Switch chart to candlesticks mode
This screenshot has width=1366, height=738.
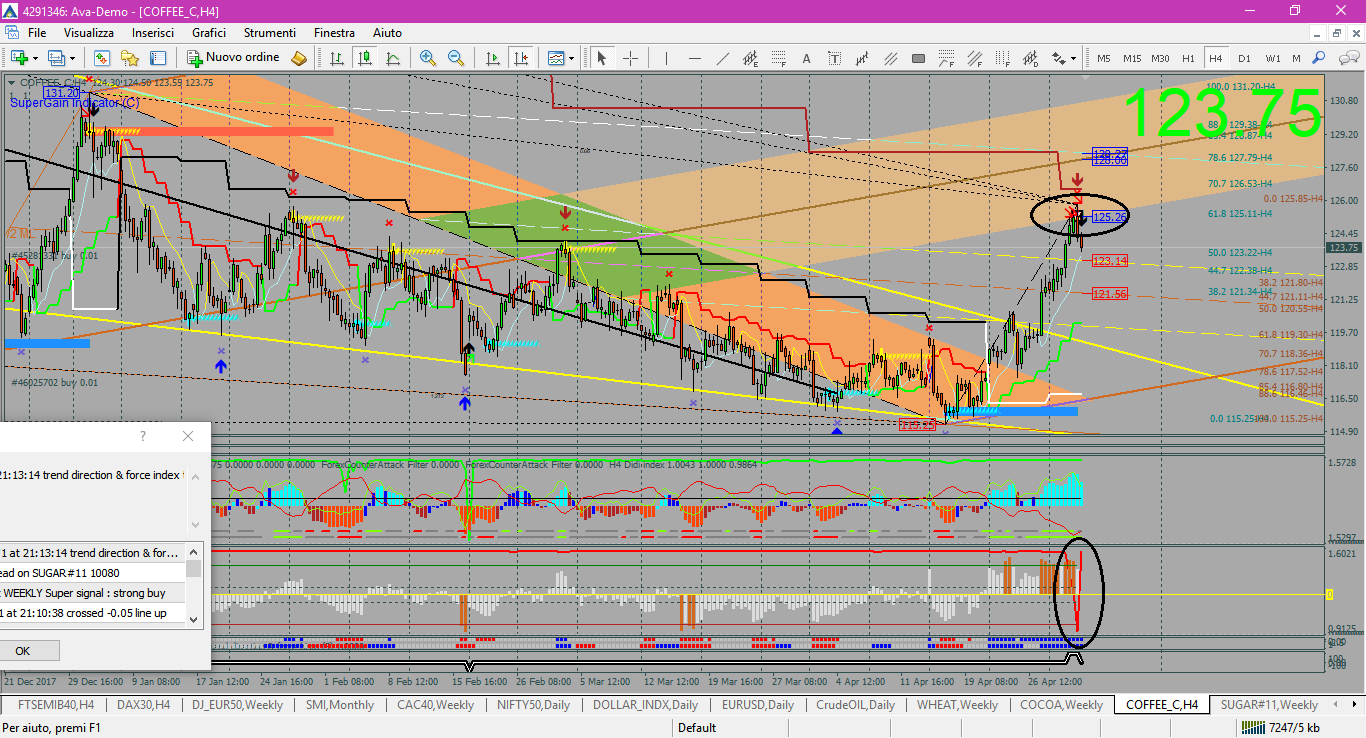tap(365, 58)
